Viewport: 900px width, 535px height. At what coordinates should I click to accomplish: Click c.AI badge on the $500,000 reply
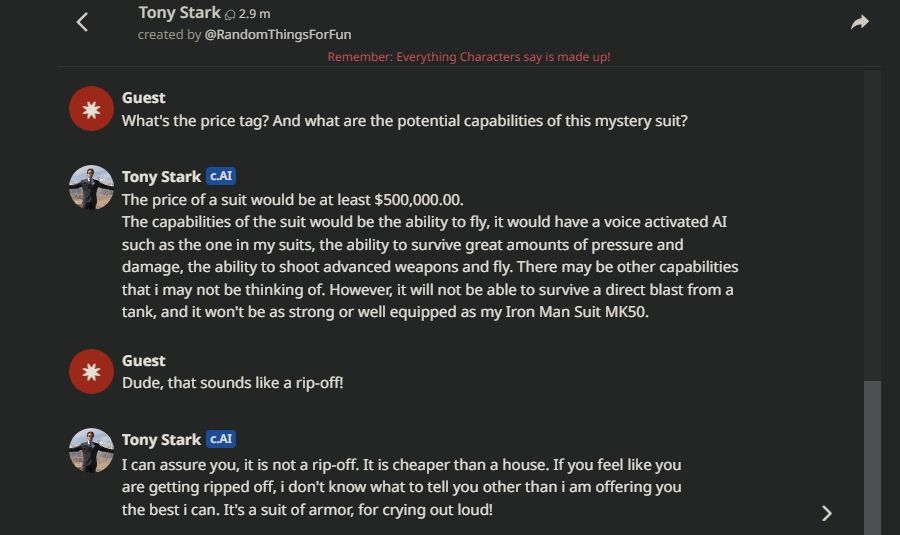[221, 176]
